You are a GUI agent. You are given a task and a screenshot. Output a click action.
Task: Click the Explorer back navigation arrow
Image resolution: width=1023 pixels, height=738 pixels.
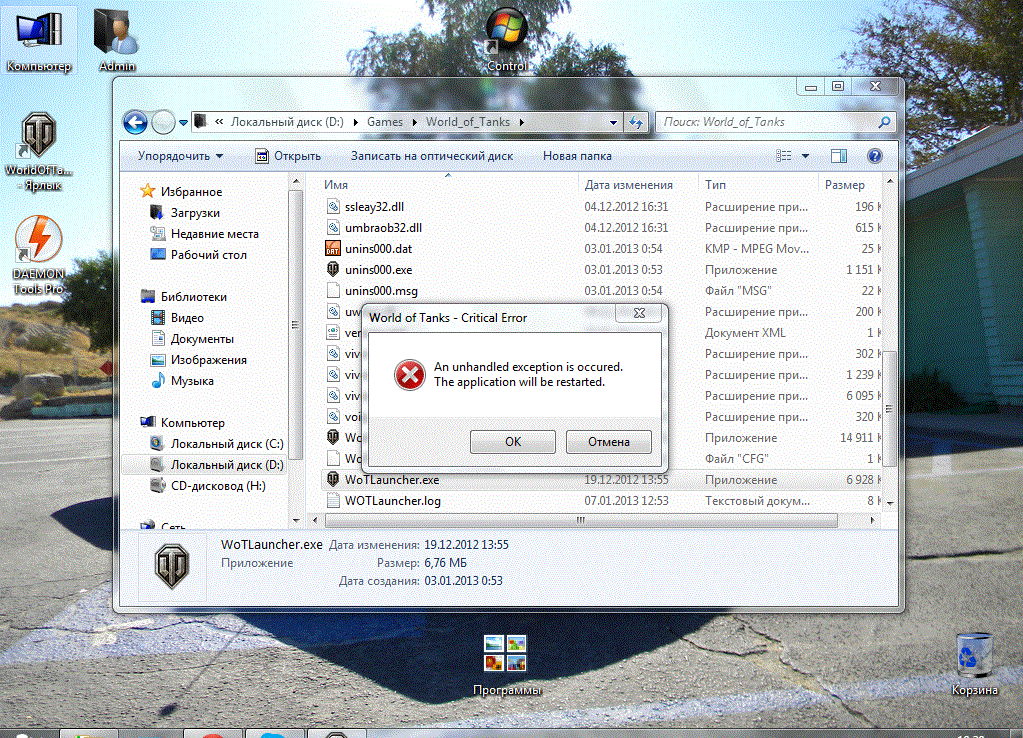136,122
